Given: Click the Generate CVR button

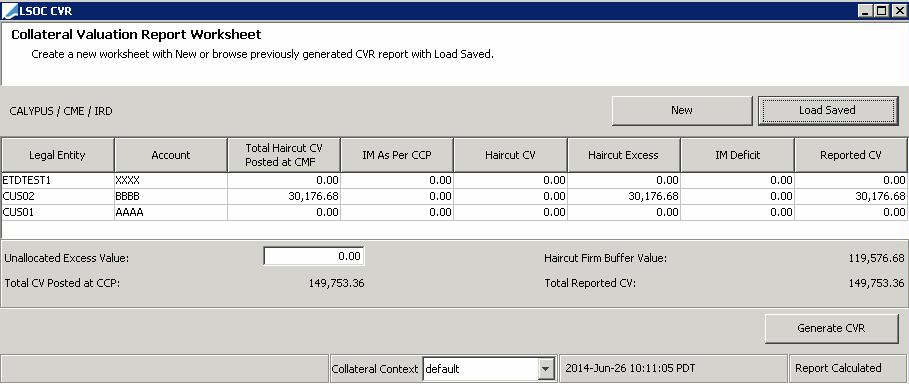Looking at the screenshot, I should coord(831,328).
